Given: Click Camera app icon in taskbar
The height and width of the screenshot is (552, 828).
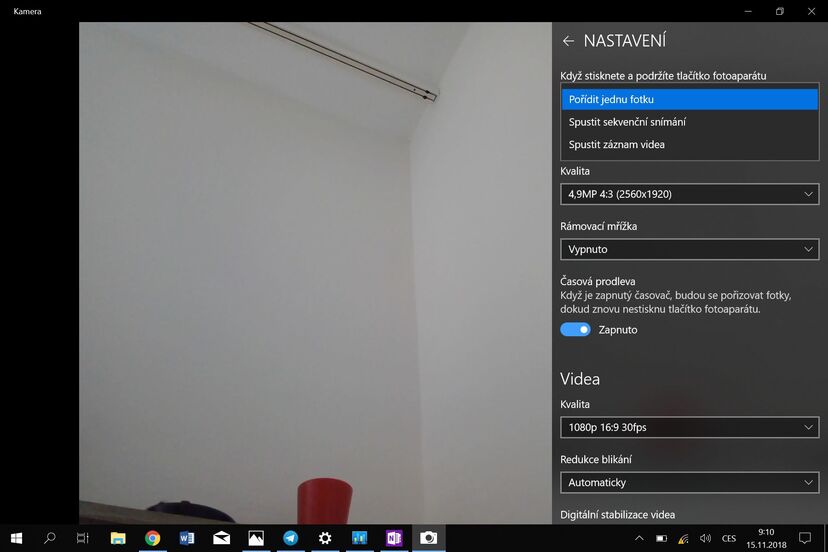Looking at the screenshot, I should [x=429, y=538].
